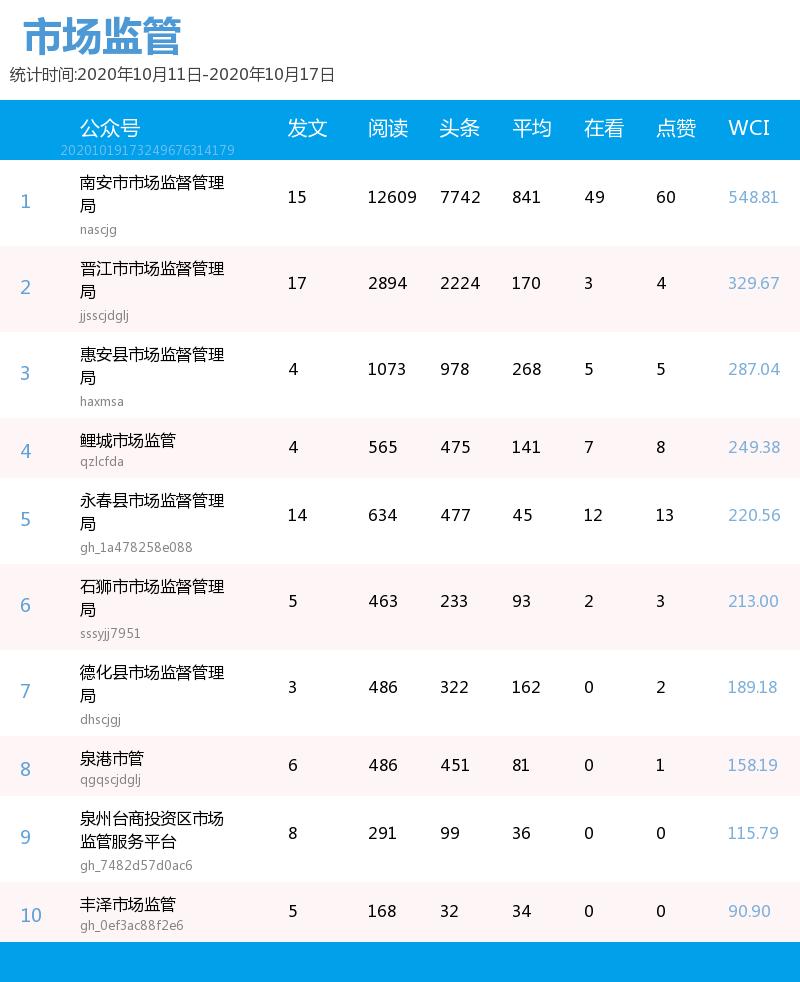Click the gh_0ef3ac88f2e6 account ID
This screenshot has height=982, width=800.
[132, 926]
